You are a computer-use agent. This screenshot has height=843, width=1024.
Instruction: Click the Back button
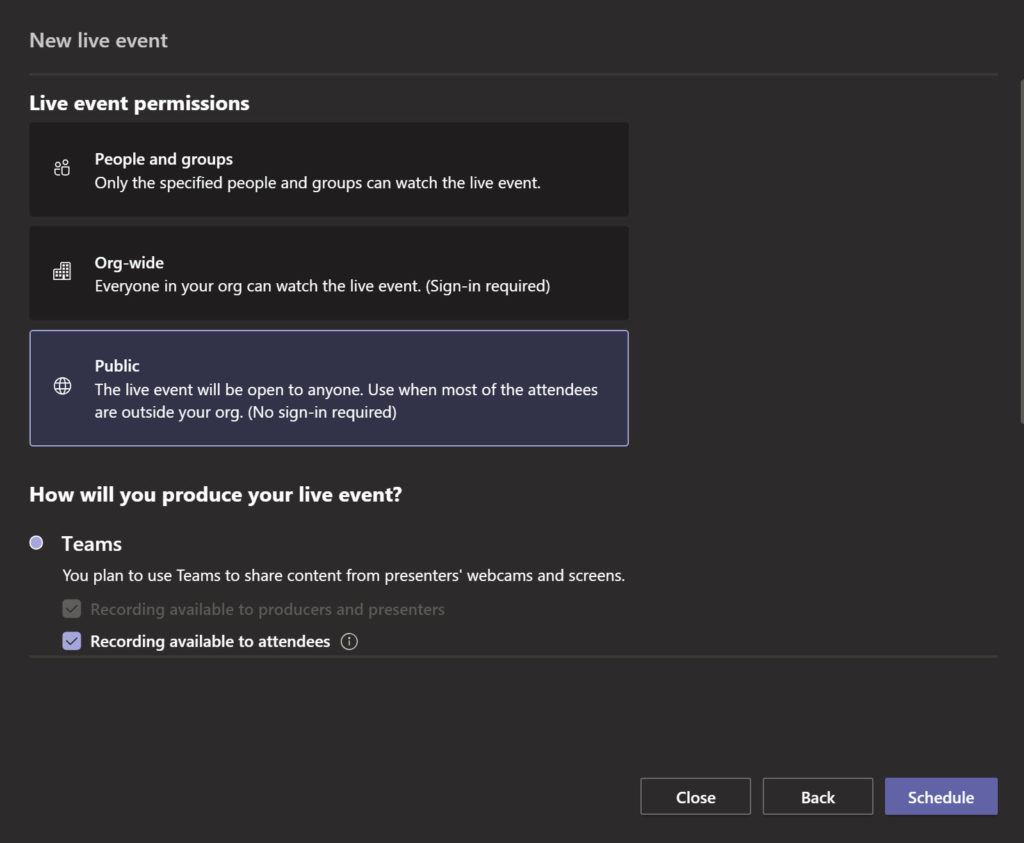[817, 796]
